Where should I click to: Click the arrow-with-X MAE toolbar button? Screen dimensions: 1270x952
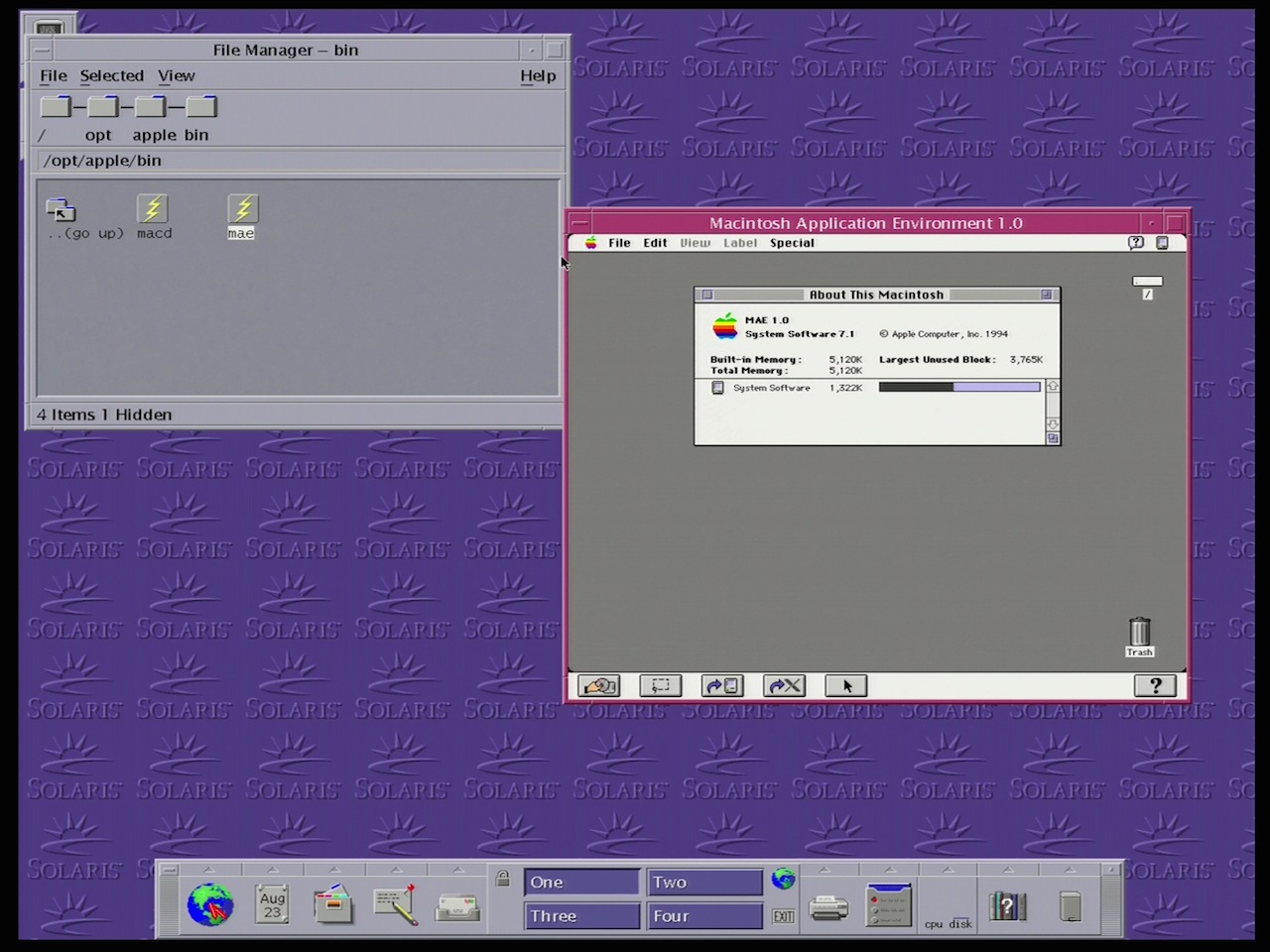[x=785, y=685]
